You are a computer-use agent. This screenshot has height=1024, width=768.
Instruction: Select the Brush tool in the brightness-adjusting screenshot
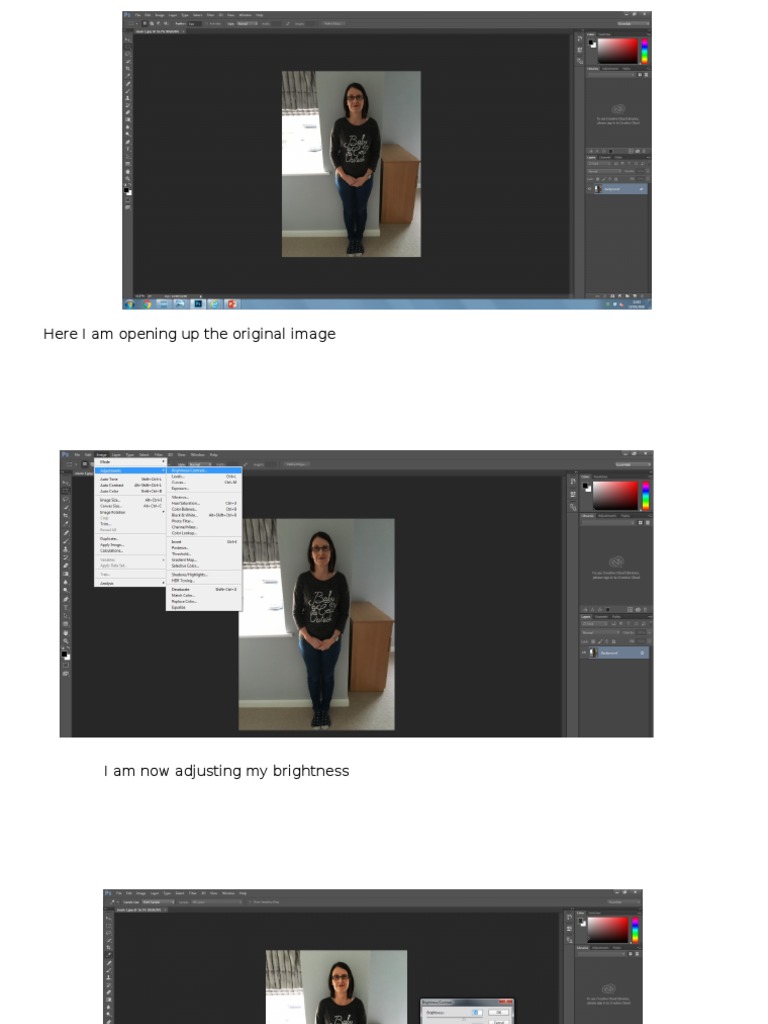tap(65, 541)
